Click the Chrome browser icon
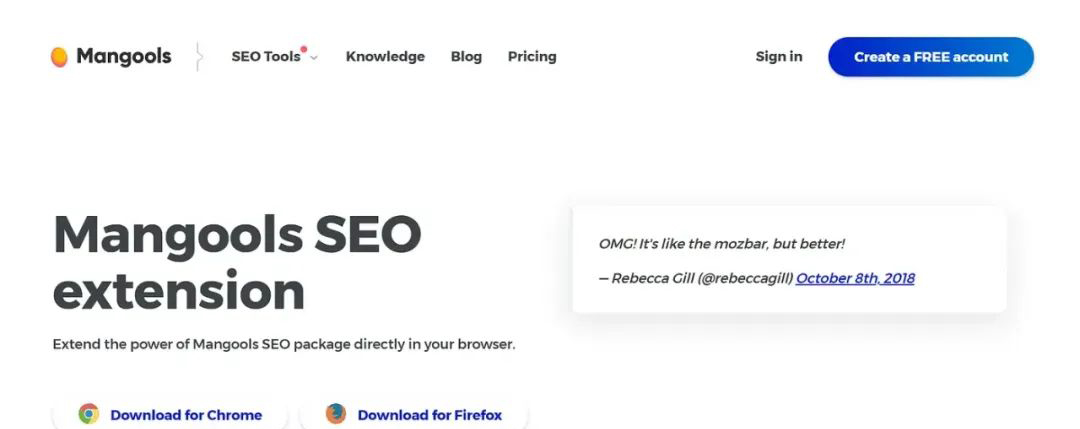The height and width of the screenshot is (429, 1080). click(x=89, y=414)
